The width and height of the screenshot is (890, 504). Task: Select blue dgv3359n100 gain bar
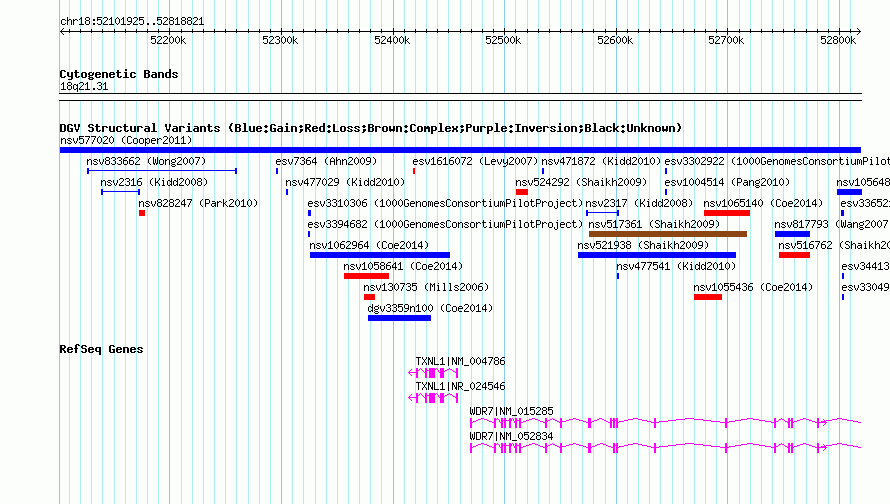[x=400, y=318]
